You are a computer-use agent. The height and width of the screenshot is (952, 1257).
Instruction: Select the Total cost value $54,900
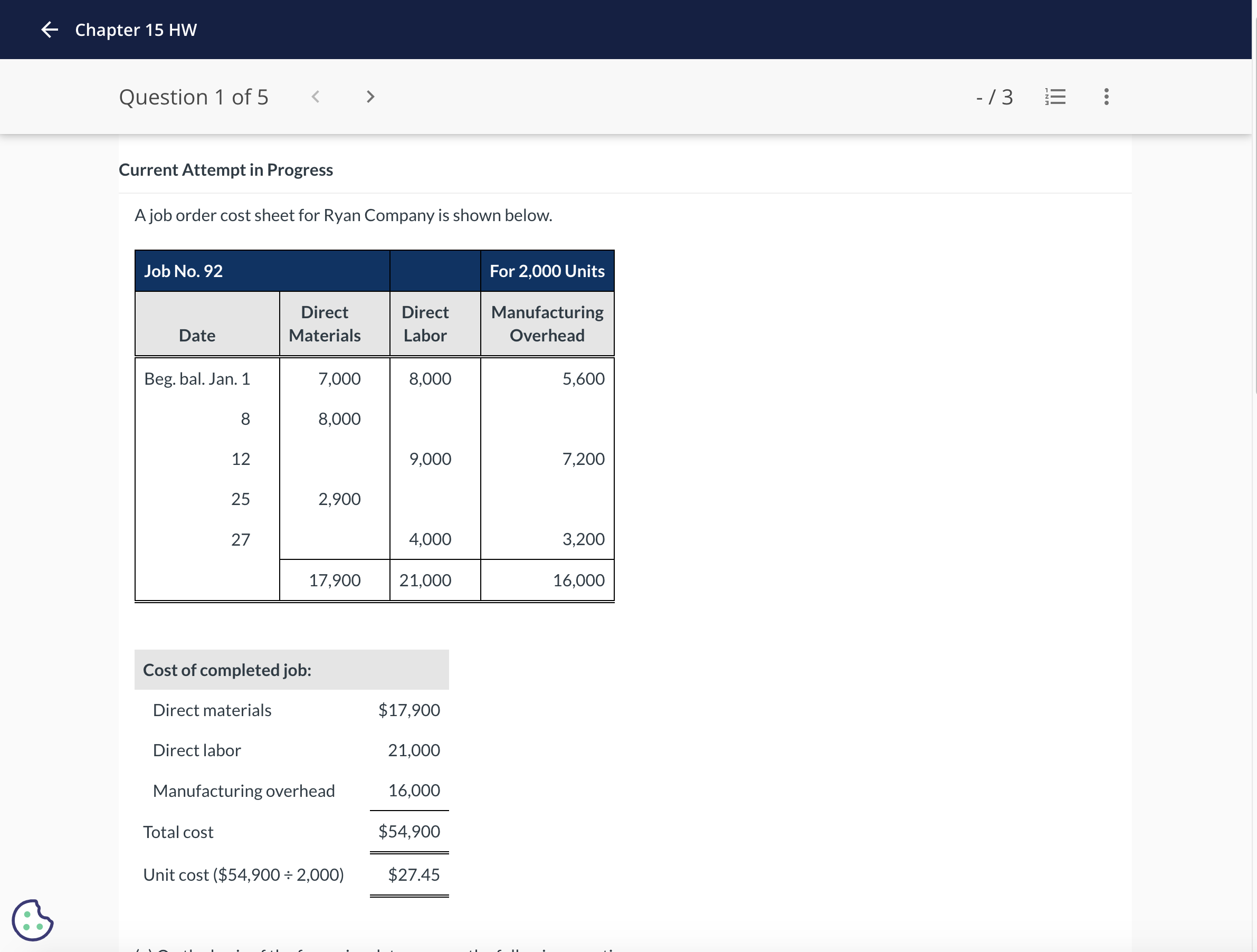[409, 832]
